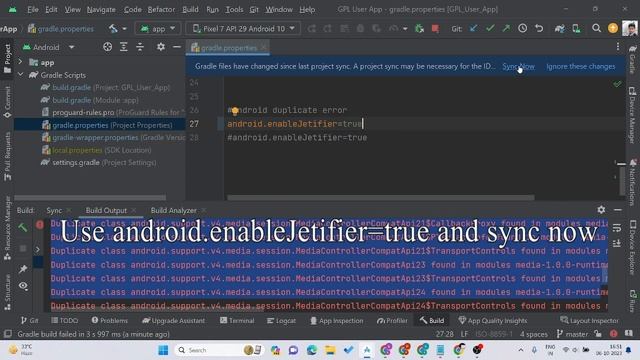Image resolution: width=640 pixels, height=360 pixels.
Task: Select the Build Output tab
Action: click(106, 210)
